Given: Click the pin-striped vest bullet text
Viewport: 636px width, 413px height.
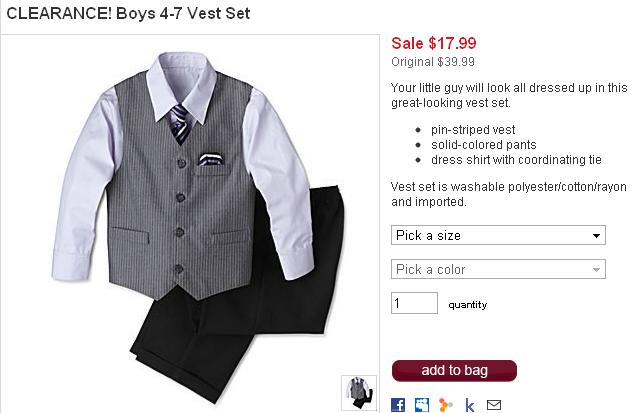Looking at the screenshot, I should point(473,130).
